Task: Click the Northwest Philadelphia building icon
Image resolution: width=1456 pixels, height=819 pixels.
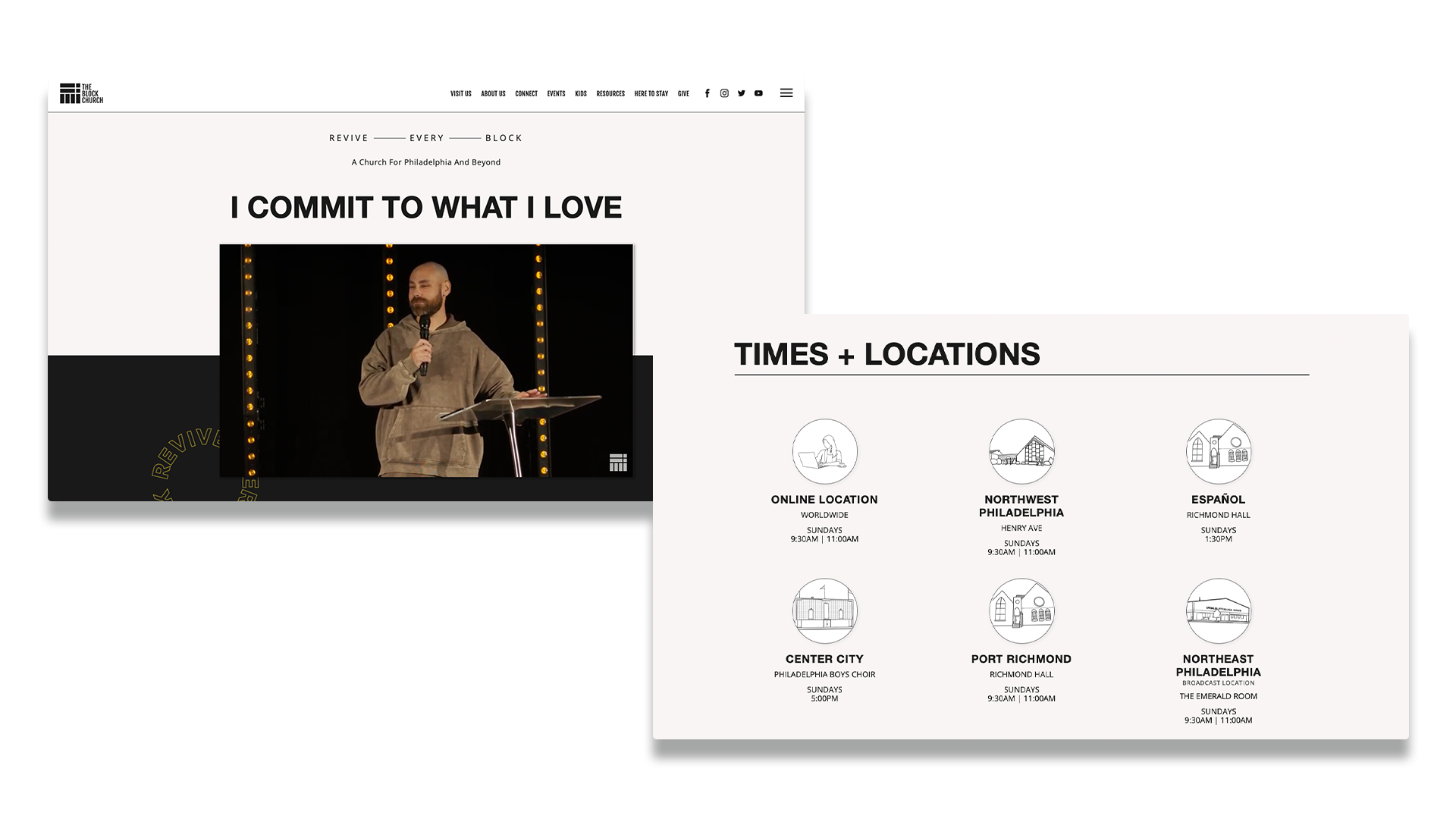Action: pyautogui.click(x=1021, y=451)
